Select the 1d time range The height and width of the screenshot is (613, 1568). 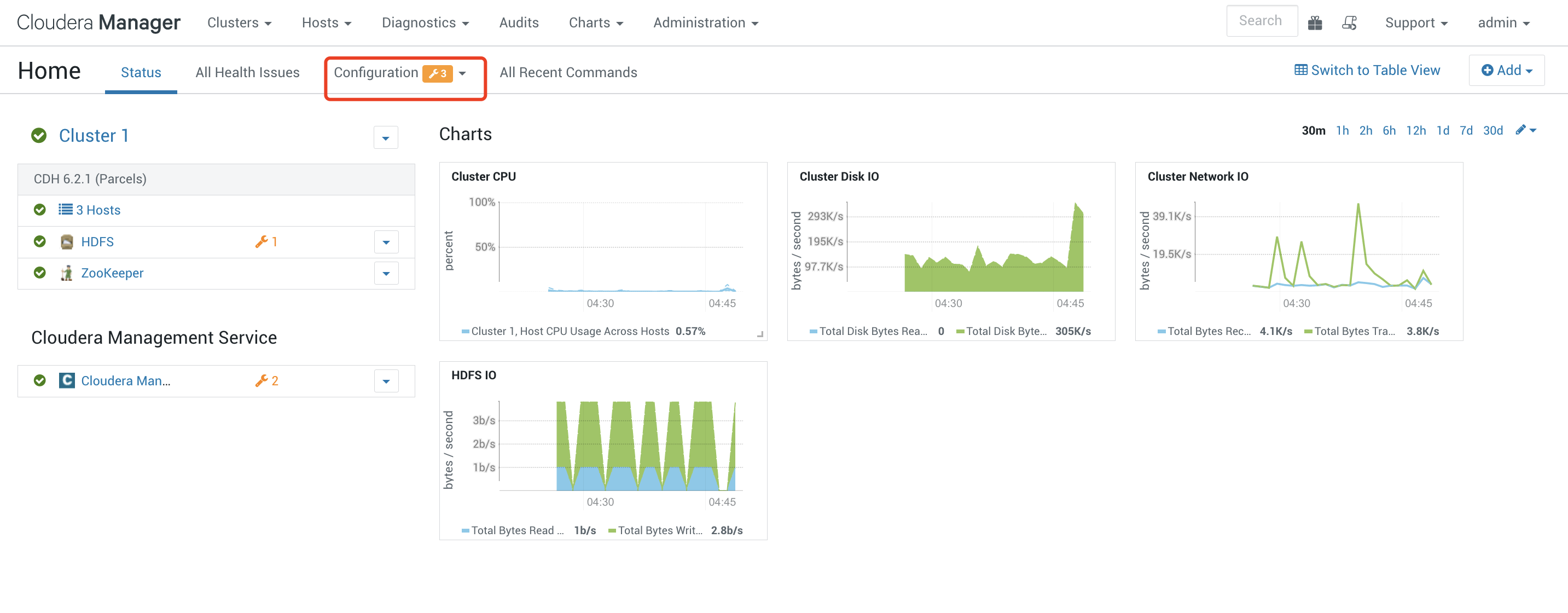(1442, 130)
